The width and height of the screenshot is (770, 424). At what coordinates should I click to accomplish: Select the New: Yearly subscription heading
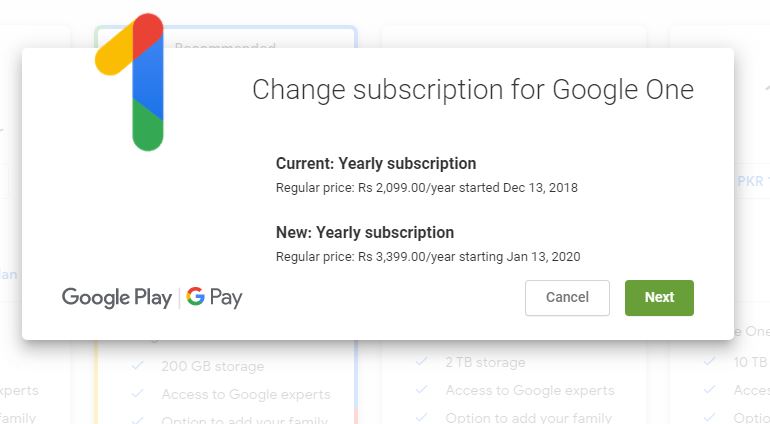click(365, 233)
